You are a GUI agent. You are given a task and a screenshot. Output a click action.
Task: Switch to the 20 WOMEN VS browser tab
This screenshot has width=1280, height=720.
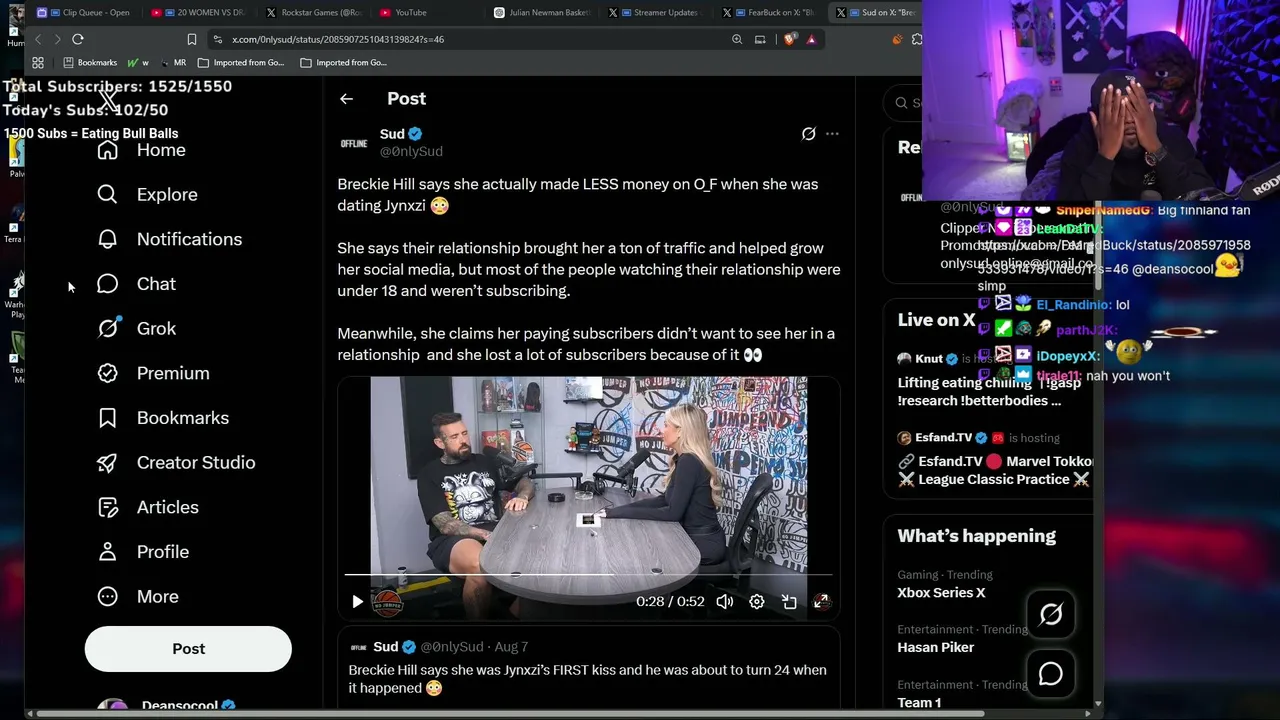pyautogui.click(x=200, y=13)
